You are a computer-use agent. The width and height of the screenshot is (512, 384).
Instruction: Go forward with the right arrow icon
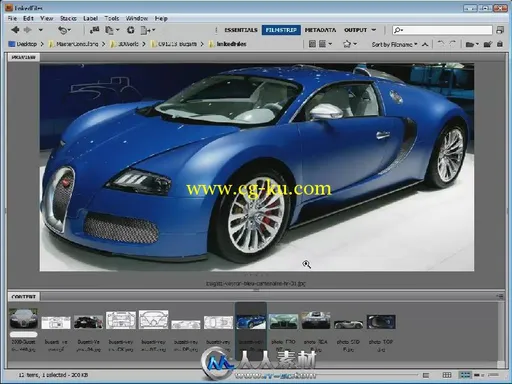(27, 30)
